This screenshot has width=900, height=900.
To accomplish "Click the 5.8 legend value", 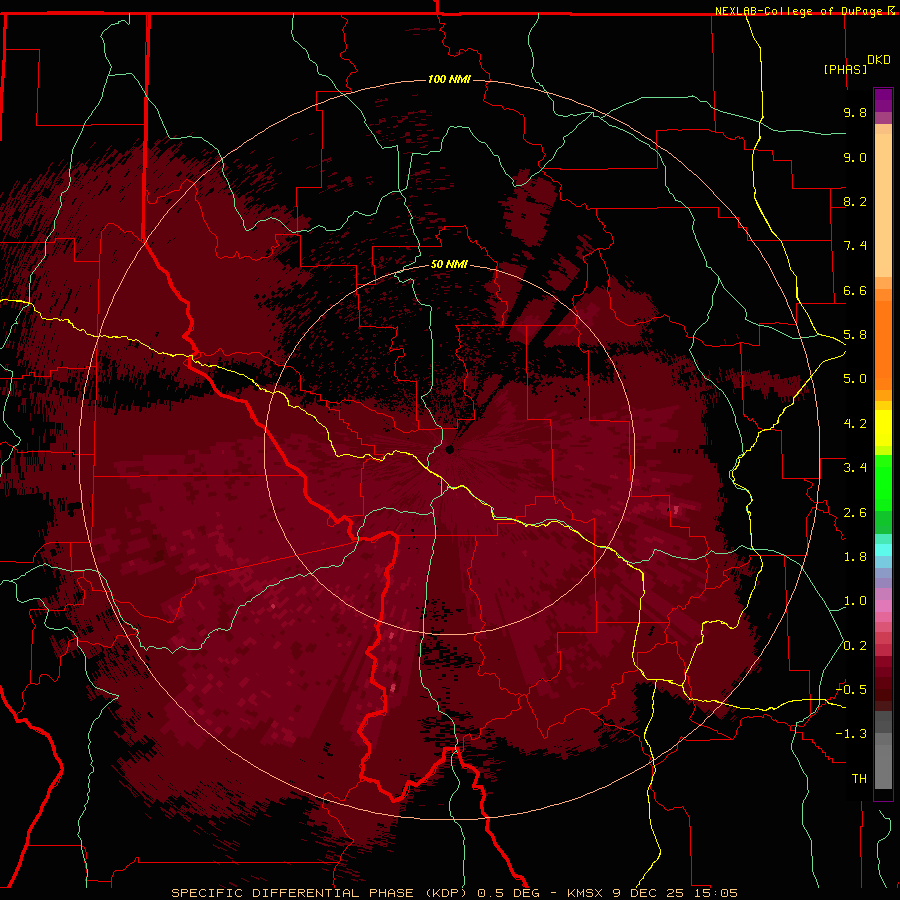I will pos(855,335).
